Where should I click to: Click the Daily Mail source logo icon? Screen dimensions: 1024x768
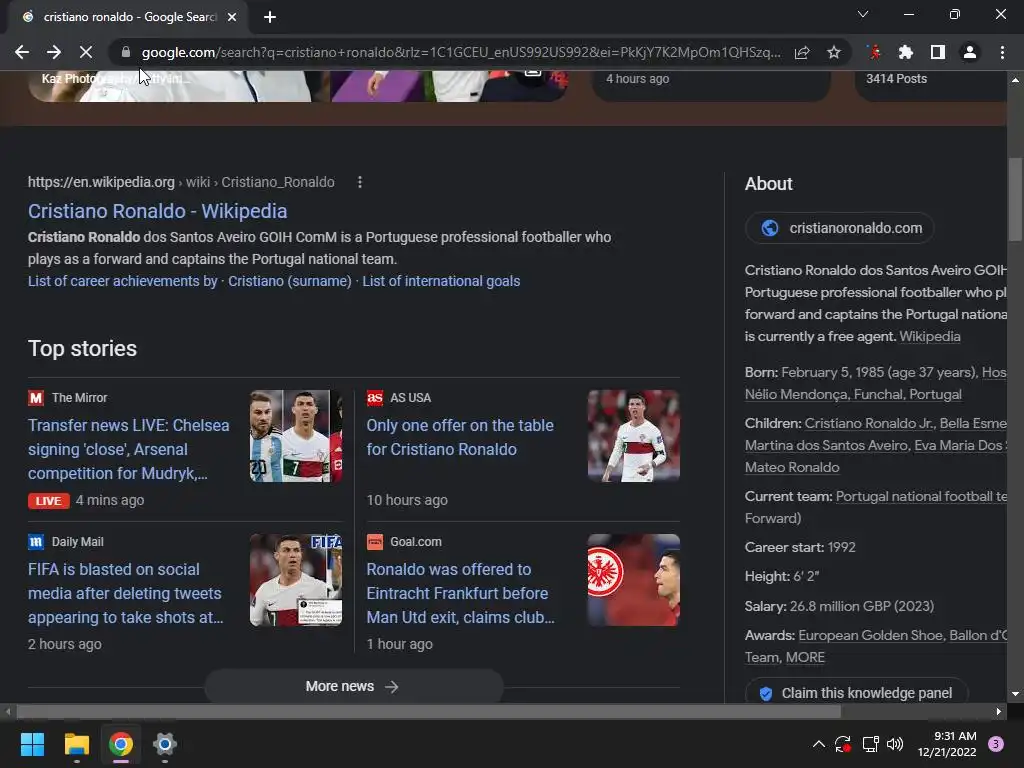(36, 541)
